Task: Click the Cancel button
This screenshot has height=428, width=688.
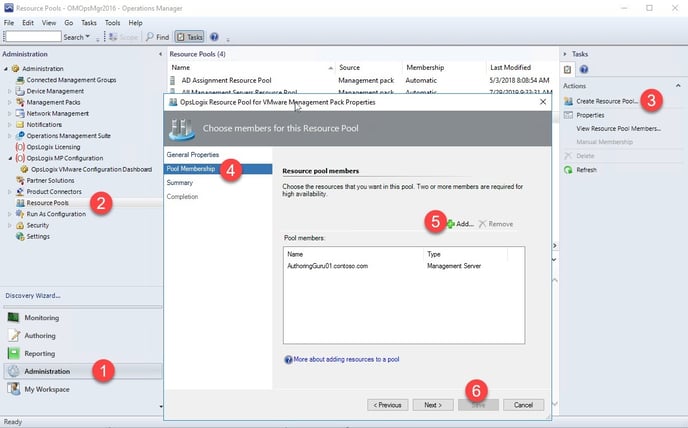Action: click(x=523, y=405)
